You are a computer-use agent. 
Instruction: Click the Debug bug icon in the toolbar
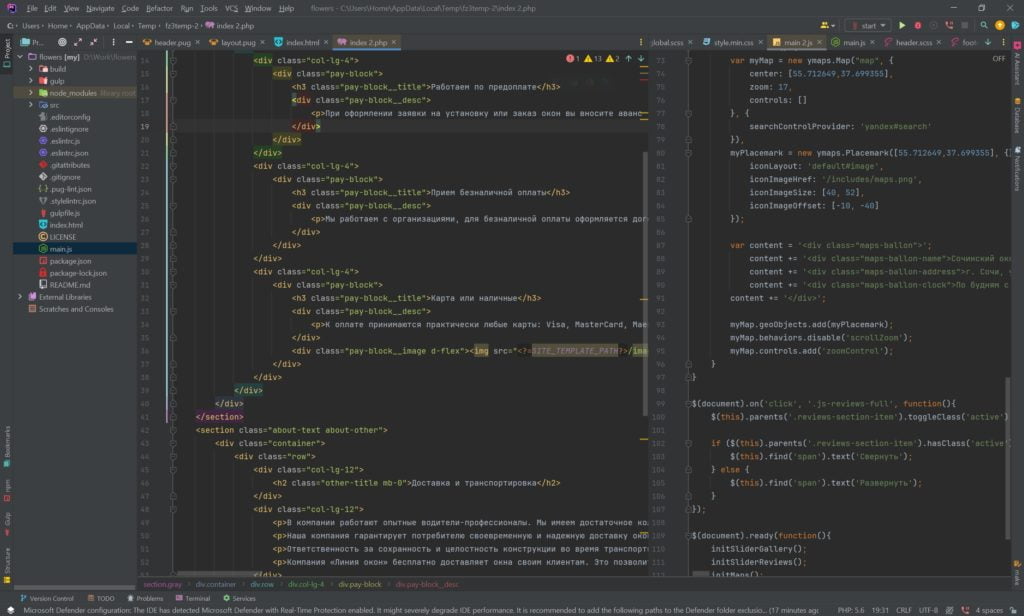[917, 25]
